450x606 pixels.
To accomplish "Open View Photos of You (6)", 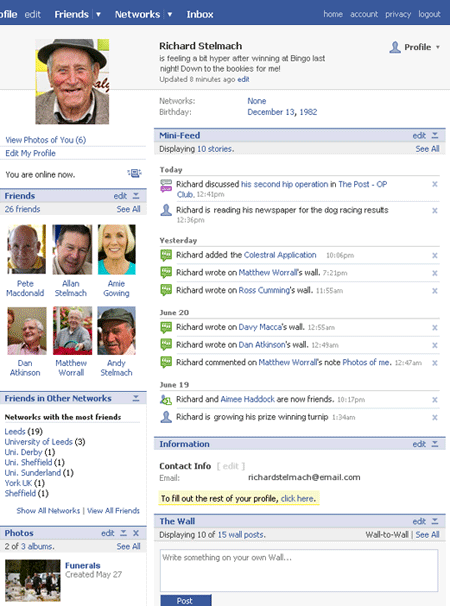I will click(46, 140).
